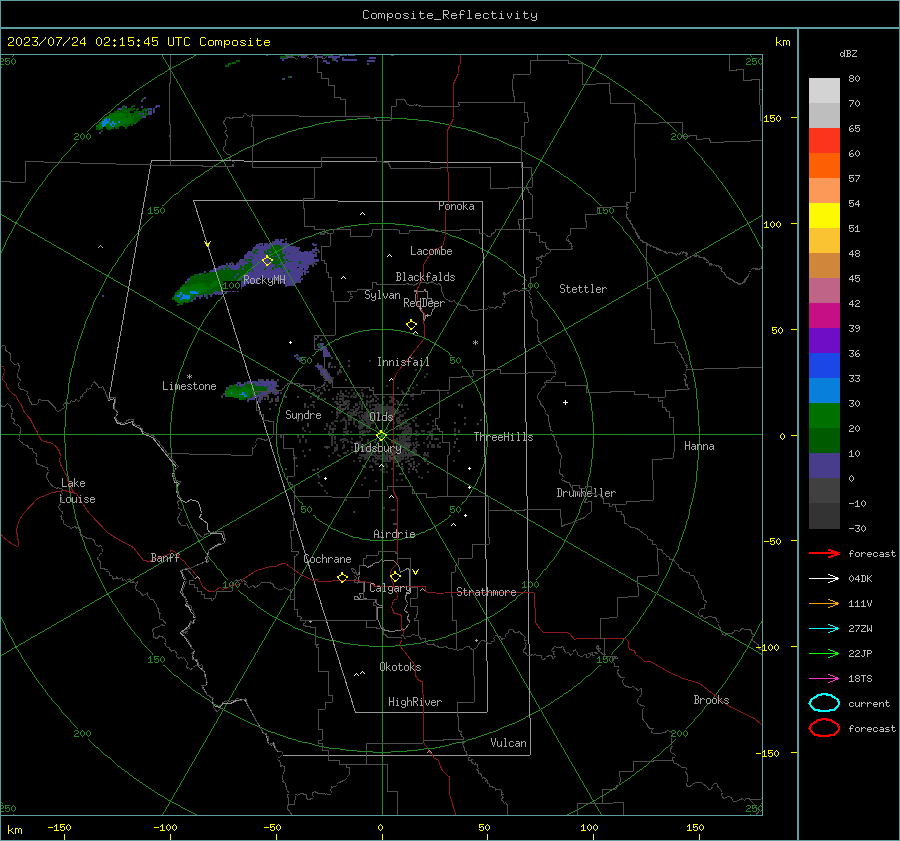Click the purple 39-36 dBZ color swatch
This screenshot has height=841, width=900.
(x=824, y=340)
